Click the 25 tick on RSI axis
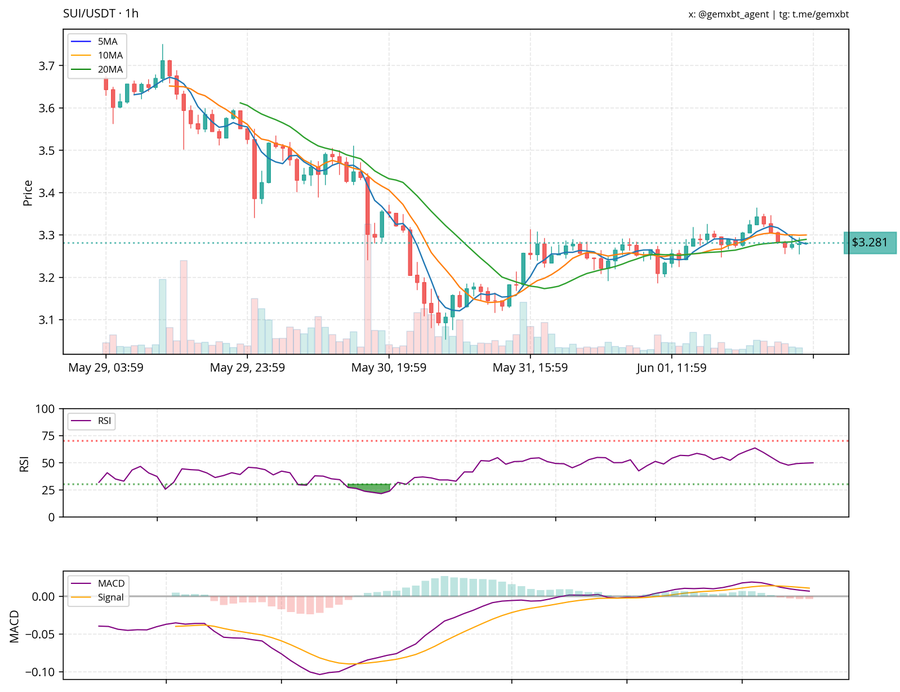The image size is (900, 692). [48, 490]
